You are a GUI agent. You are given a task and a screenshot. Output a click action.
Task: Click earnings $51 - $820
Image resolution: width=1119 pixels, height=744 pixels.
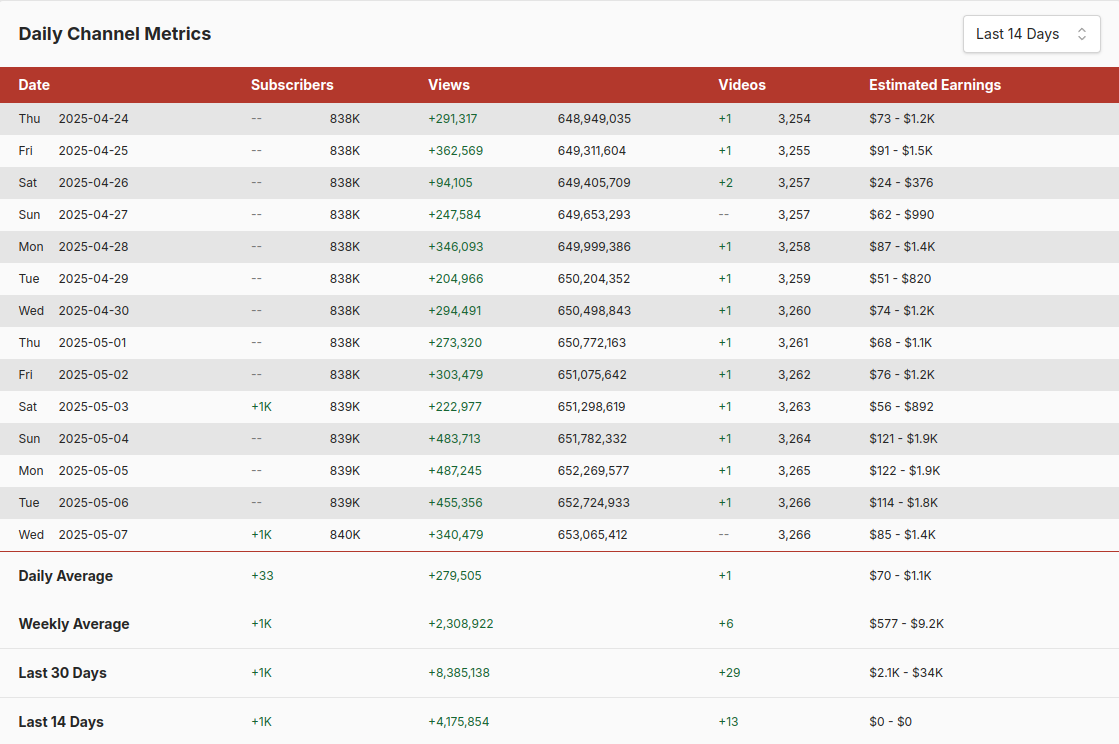point(900,279)
